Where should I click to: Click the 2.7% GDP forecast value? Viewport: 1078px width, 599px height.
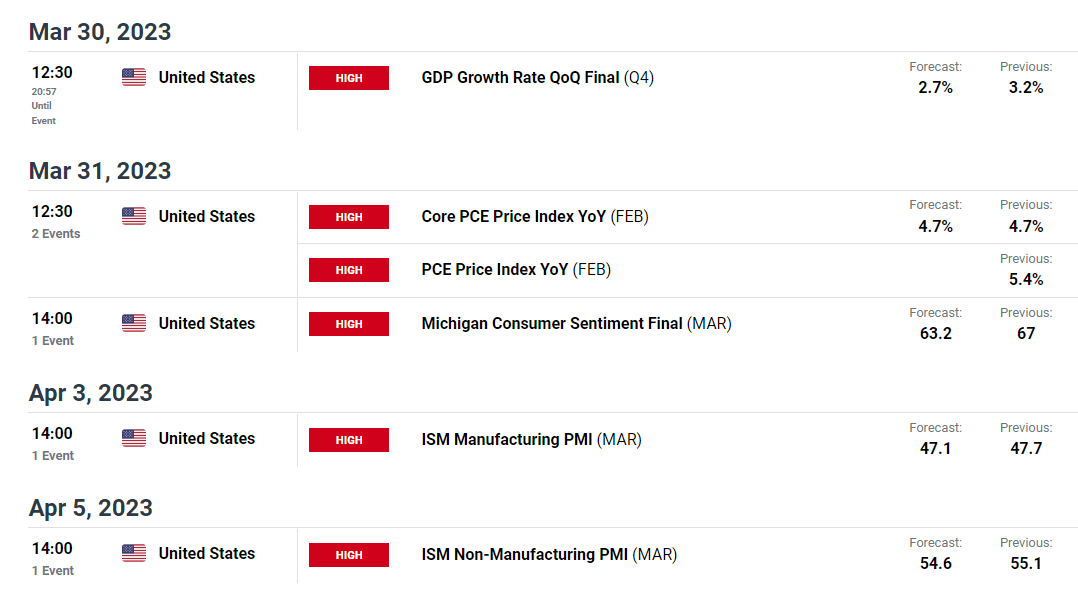[935, 87]
